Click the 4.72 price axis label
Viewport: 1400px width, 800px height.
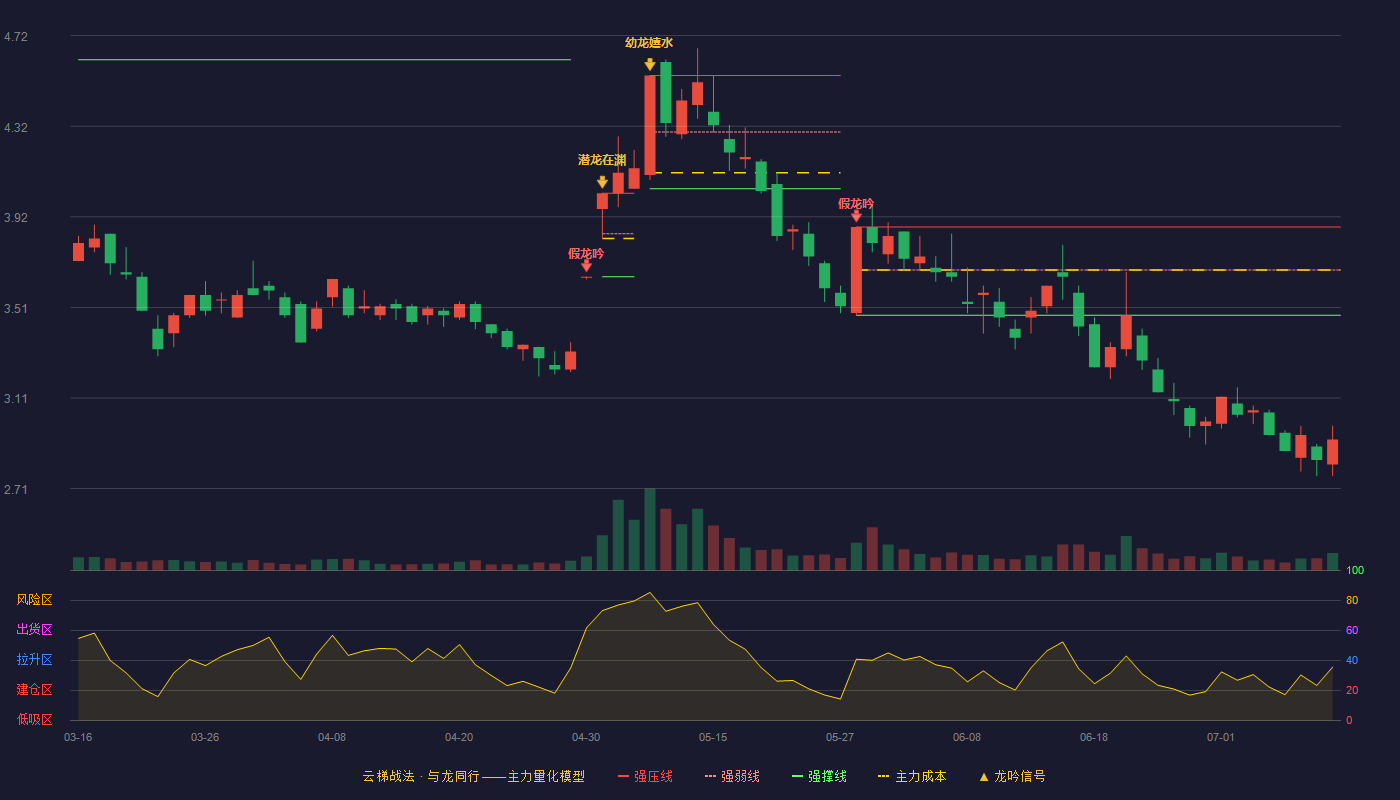[16, 37]
